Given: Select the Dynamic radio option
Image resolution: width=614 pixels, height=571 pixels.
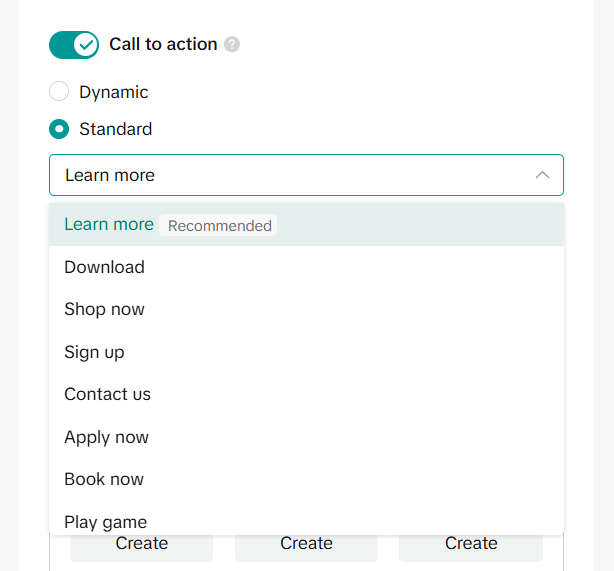Looking at the screenshot, I should tap(59, 92).
